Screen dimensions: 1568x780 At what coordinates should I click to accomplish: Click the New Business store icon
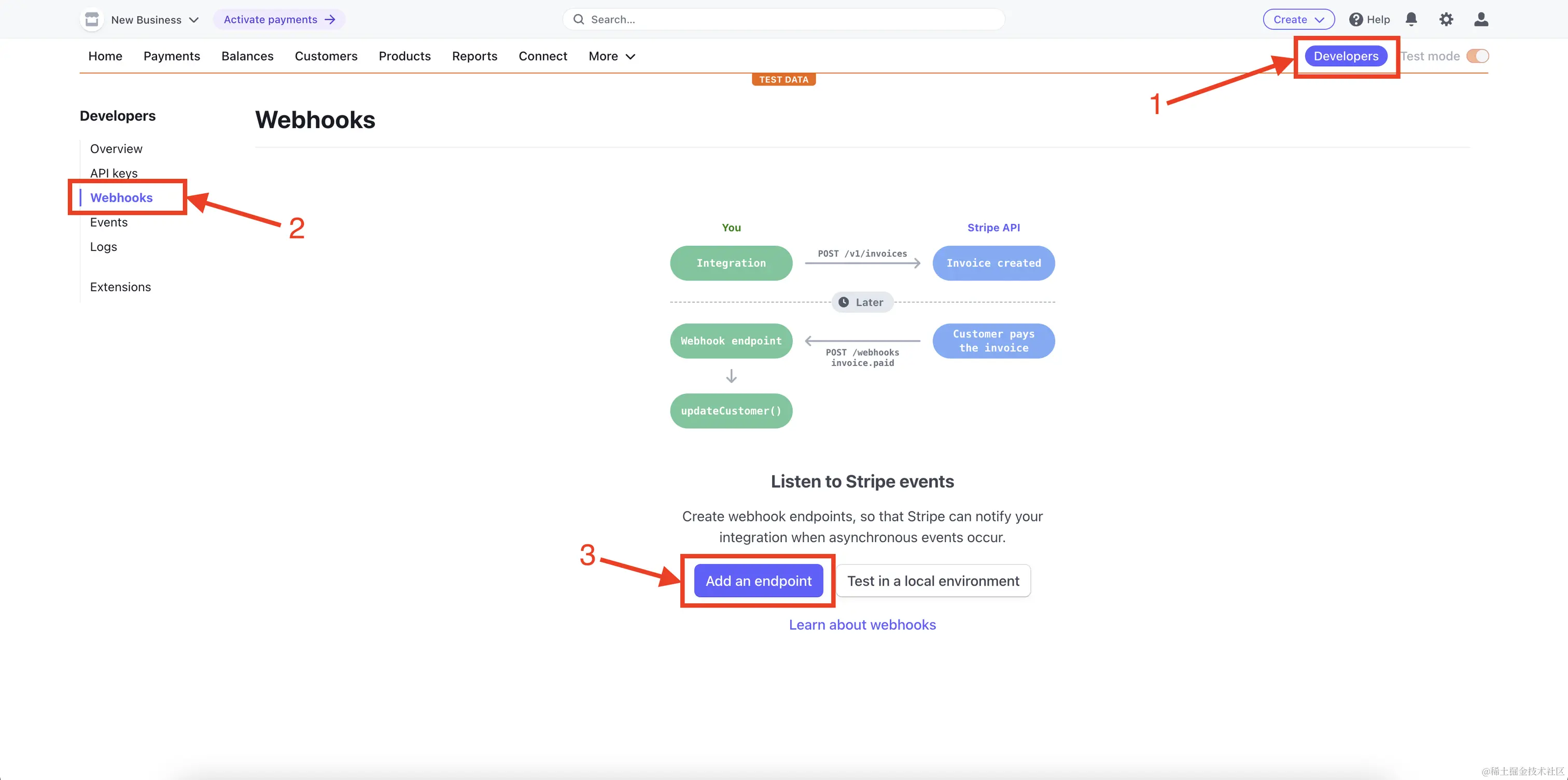[x=92, y=20]
